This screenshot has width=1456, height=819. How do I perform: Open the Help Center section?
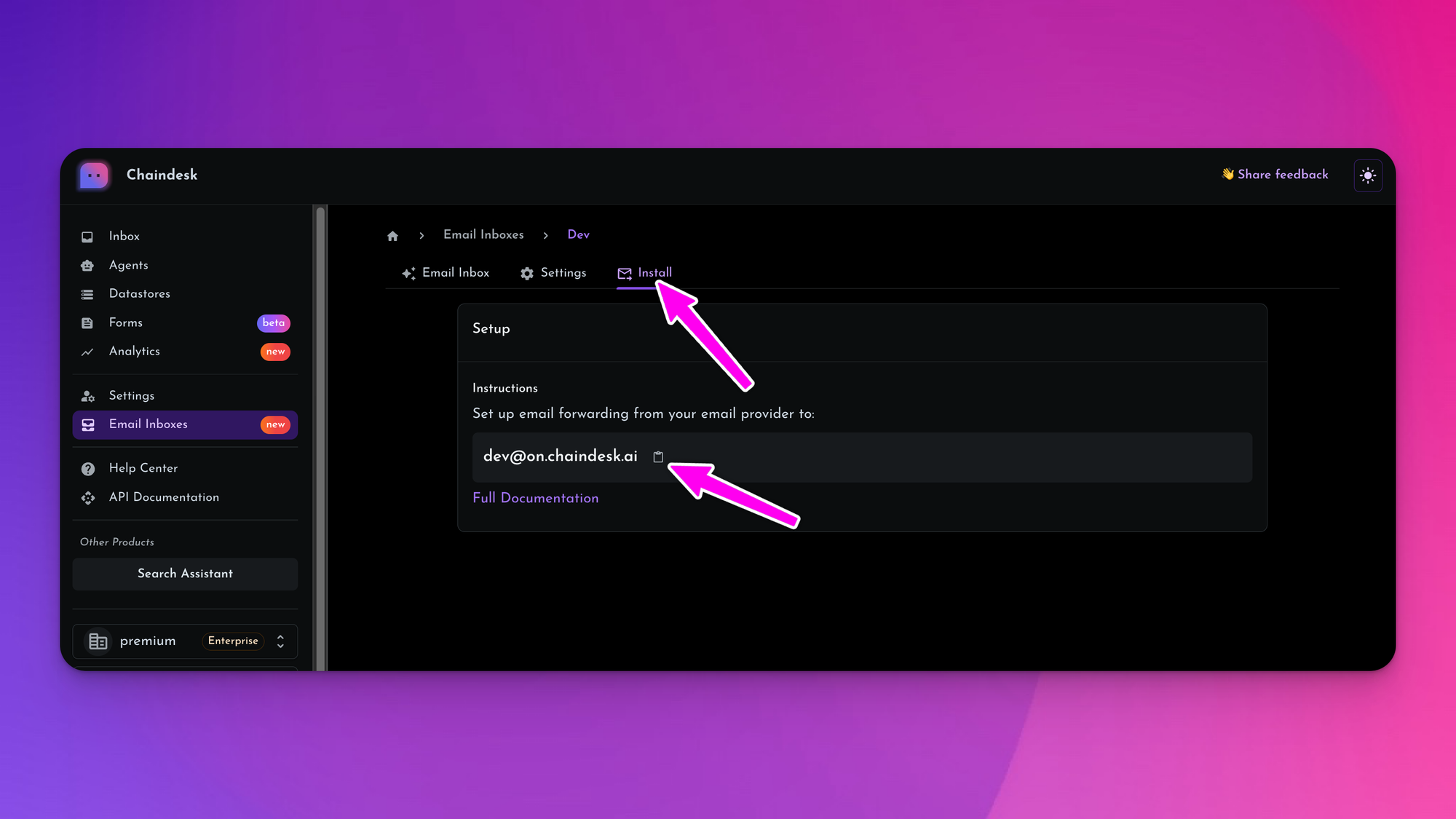tap(143, 468)
